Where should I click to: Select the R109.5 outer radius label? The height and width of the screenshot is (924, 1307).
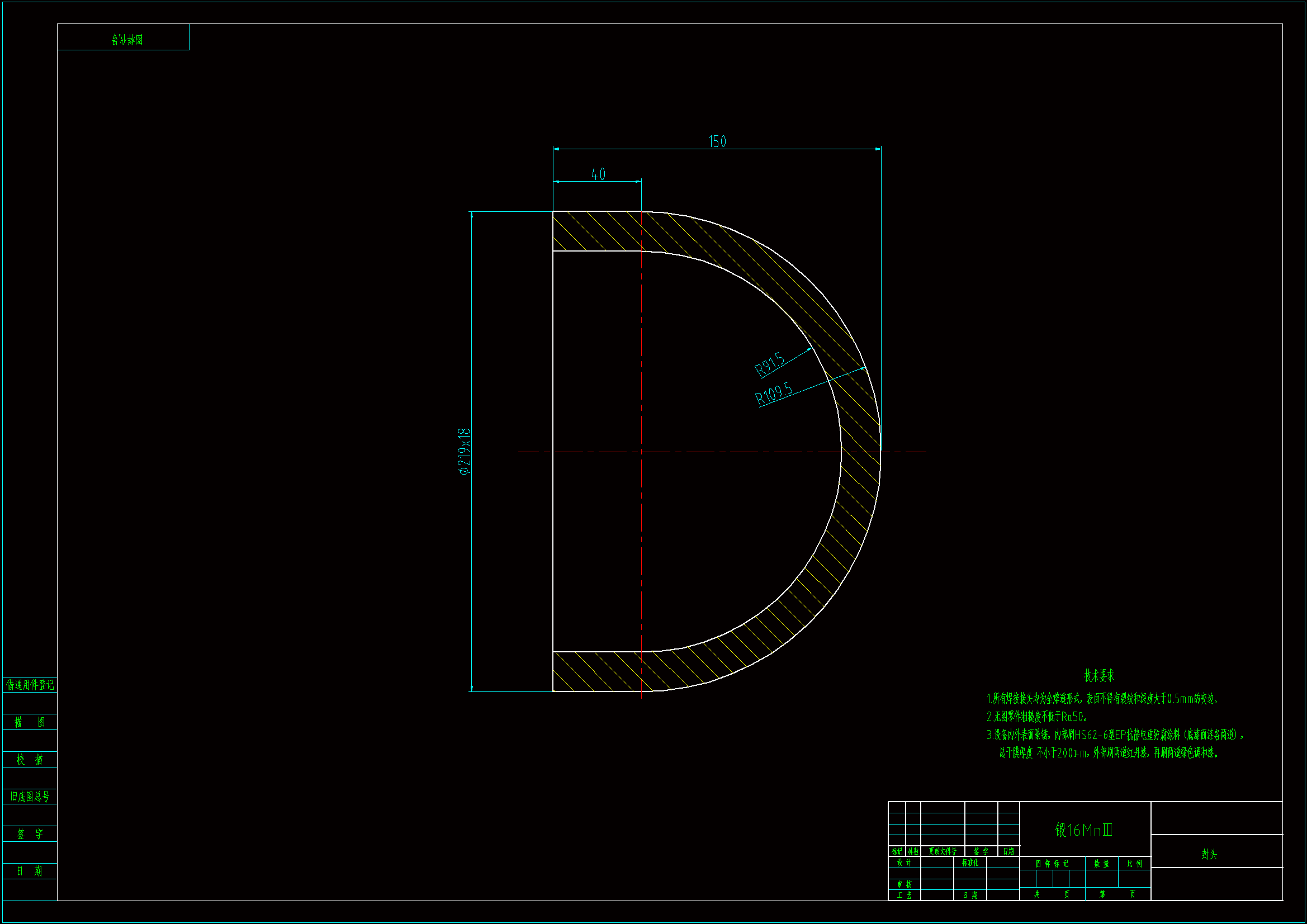point(774,394)
